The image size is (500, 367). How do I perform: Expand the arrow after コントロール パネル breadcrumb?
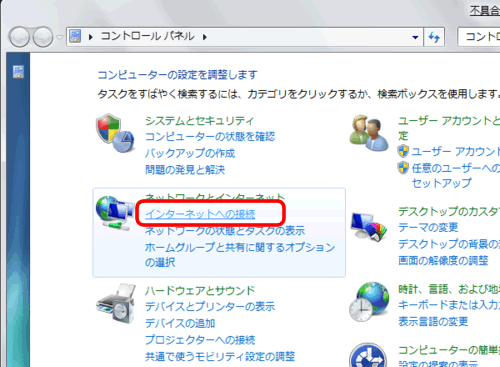(205, 37)
